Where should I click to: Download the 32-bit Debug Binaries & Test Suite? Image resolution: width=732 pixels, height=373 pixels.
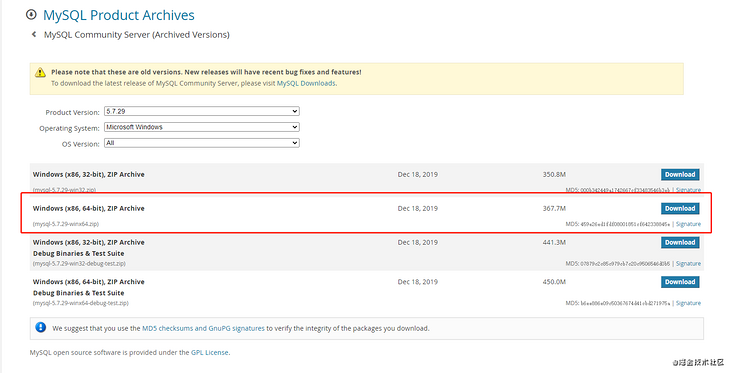click(680, 242)
